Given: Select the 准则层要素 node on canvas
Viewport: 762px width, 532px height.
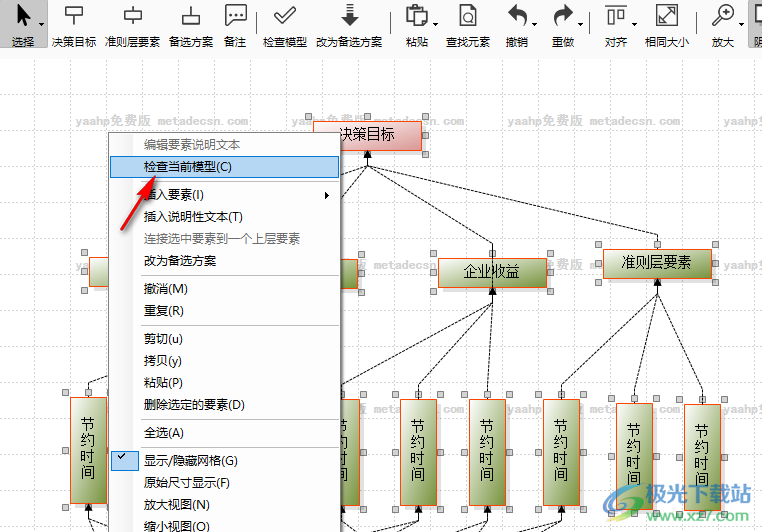Looking at the screenshot, I should pos(657,264).
